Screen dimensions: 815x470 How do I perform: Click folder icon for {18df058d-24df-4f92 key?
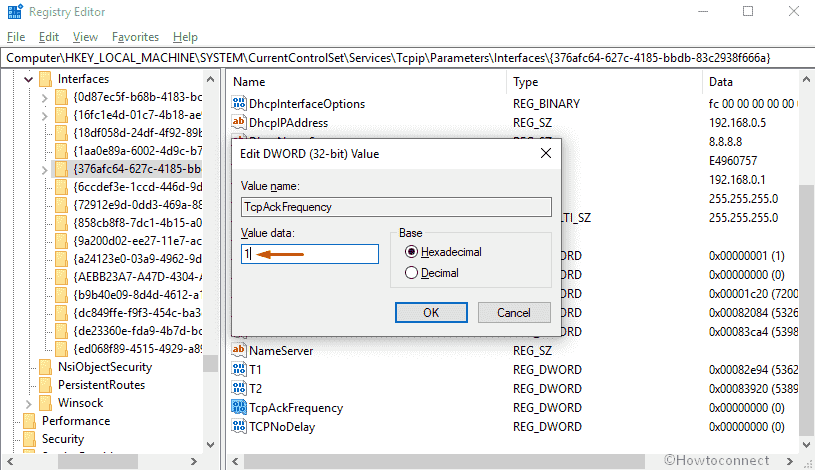[61, 133]
